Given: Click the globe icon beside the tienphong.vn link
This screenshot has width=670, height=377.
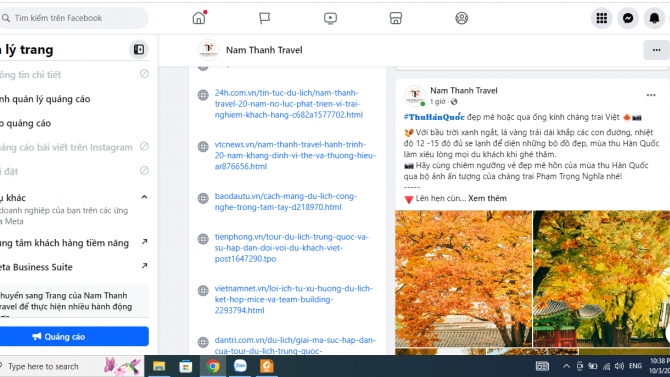Looking at the screenshot, I should tap(203, 239).
